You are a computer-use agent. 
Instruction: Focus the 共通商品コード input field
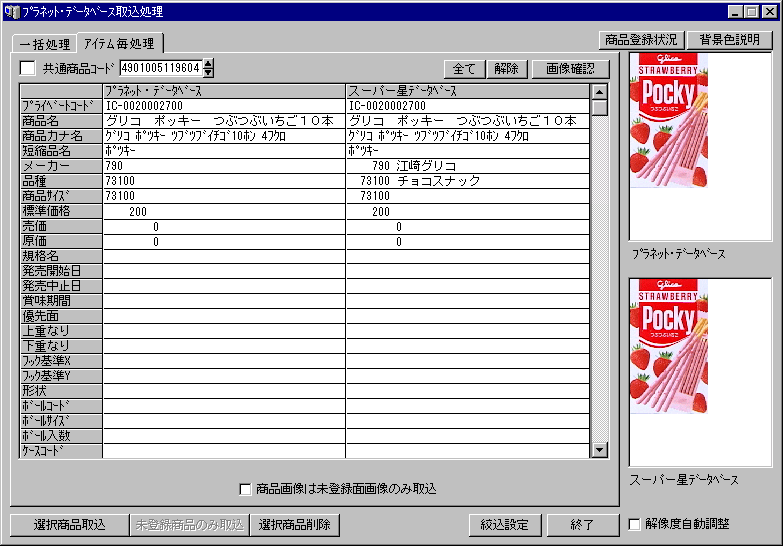(x=161, y=68)
